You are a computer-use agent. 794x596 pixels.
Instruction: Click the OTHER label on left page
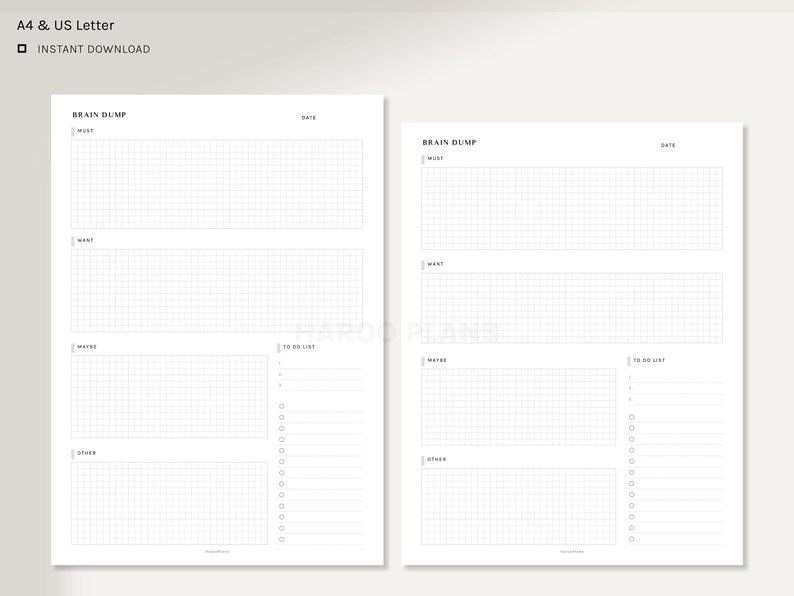(x=87, y=453)
